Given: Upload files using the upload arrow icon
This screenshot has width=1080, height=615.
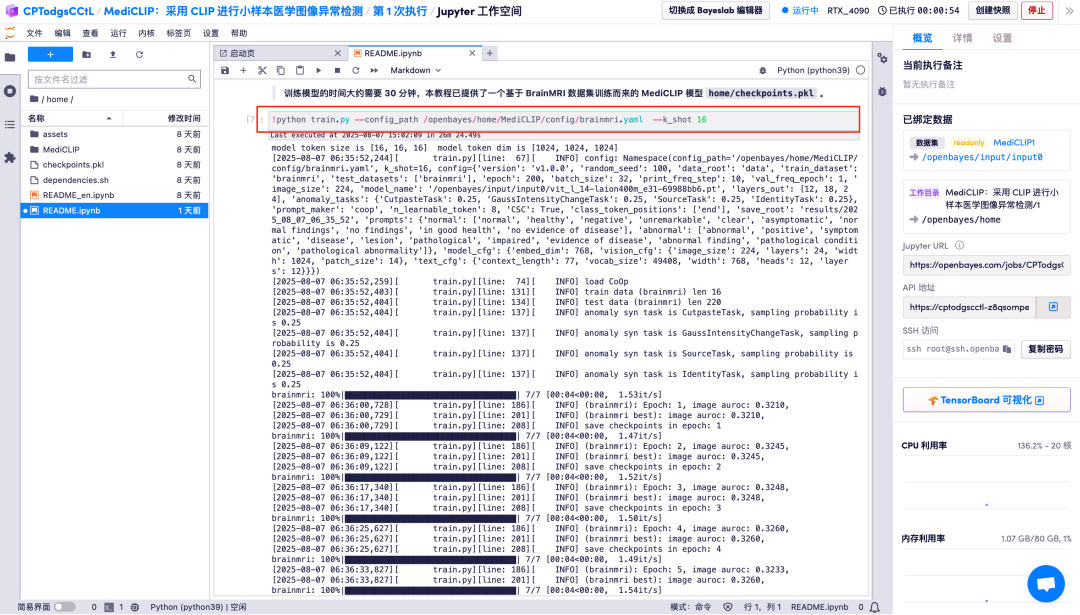Looking at the screenshot, I should 113,54.
